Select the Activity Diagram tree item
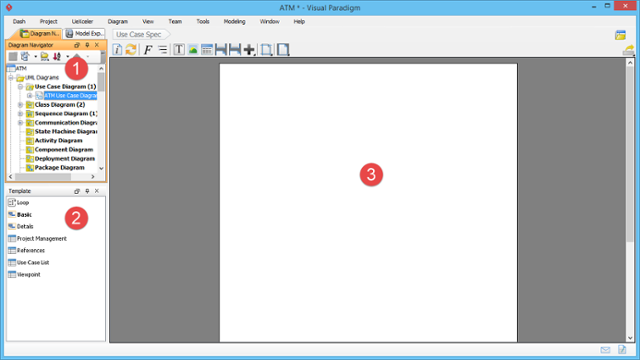Screen dimensions: 640x360 click(x=58, y=140)
